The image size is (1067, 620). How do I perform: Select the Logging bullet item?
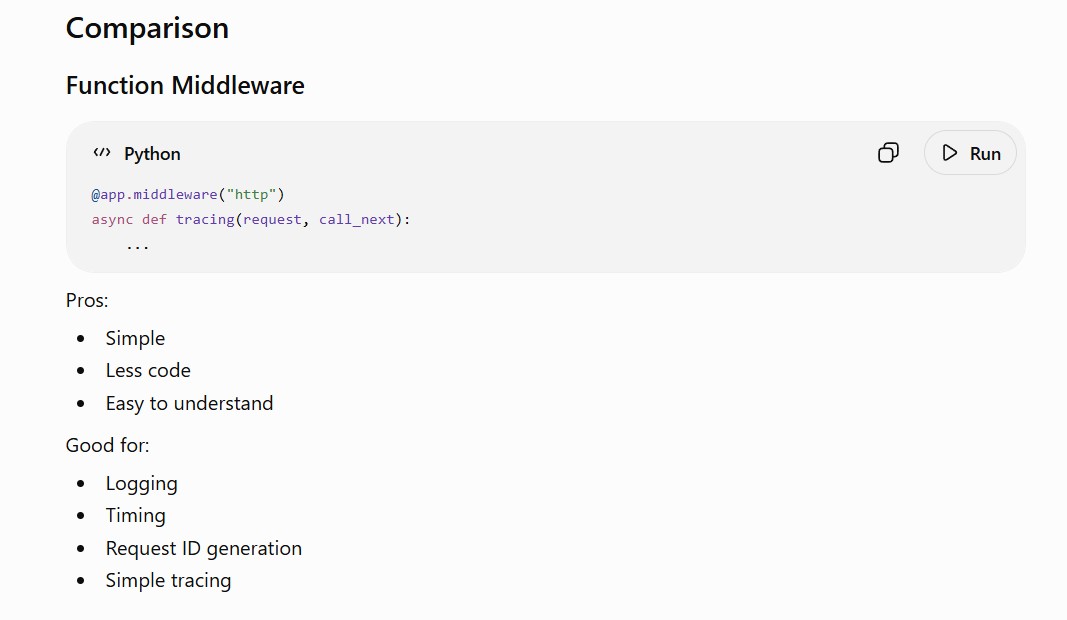[142, 484]
